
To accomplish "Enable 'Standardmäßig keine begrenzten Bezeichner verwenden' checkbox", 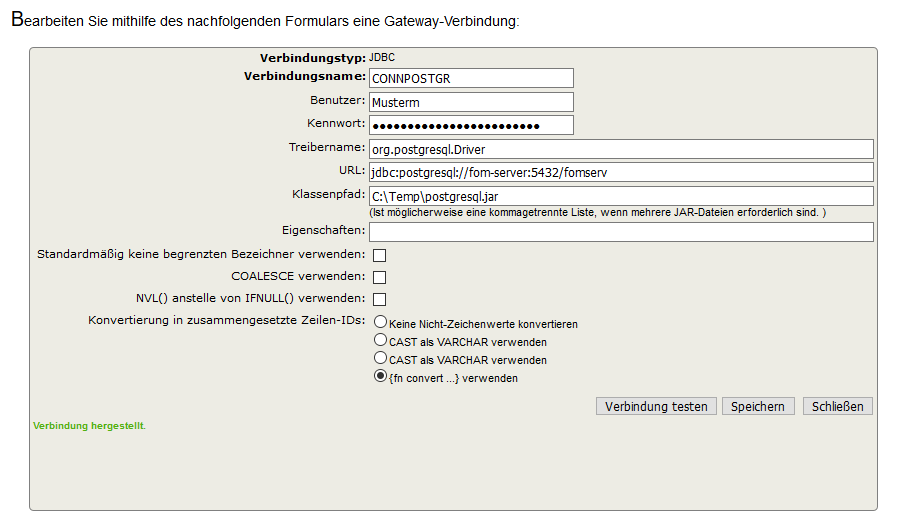I will click(379, 255).
